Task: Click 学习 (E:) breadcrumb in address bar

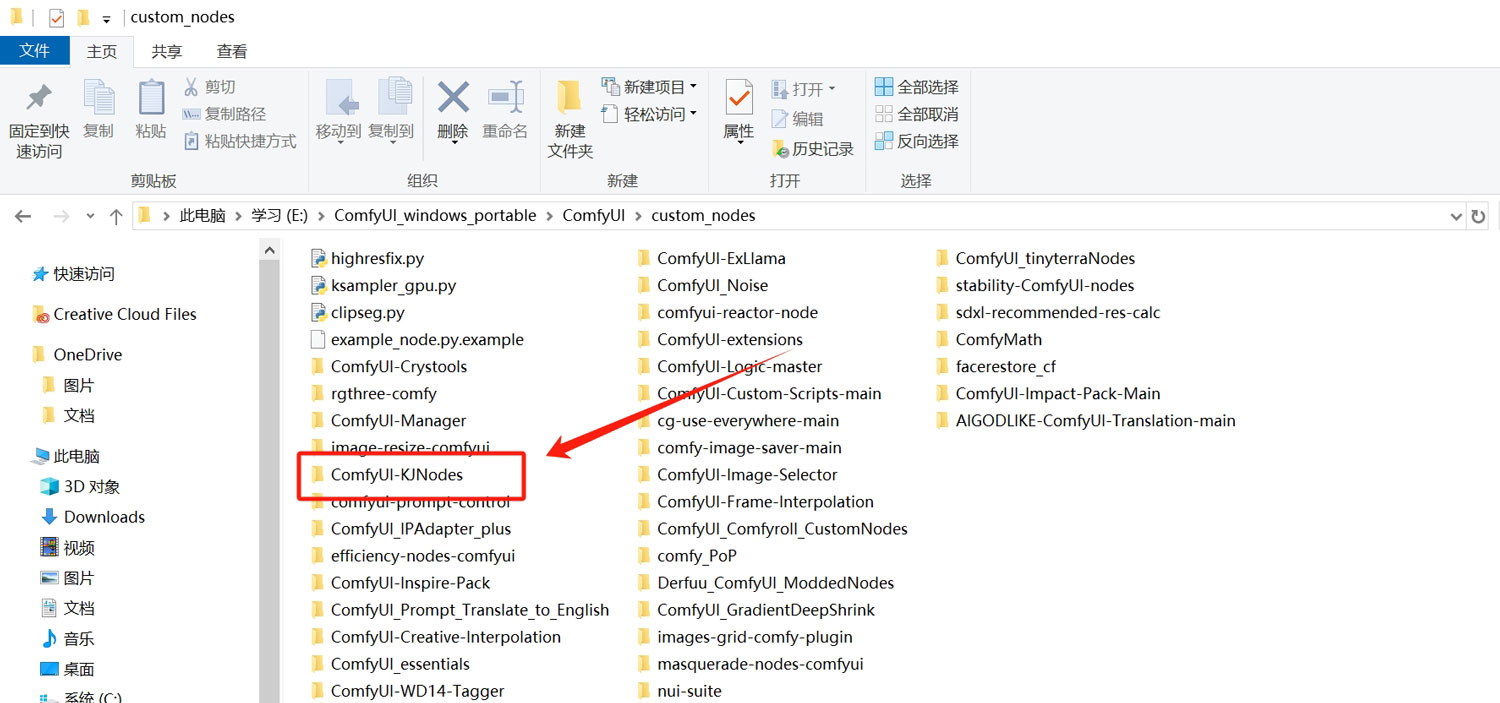Action: click(280, 215)
